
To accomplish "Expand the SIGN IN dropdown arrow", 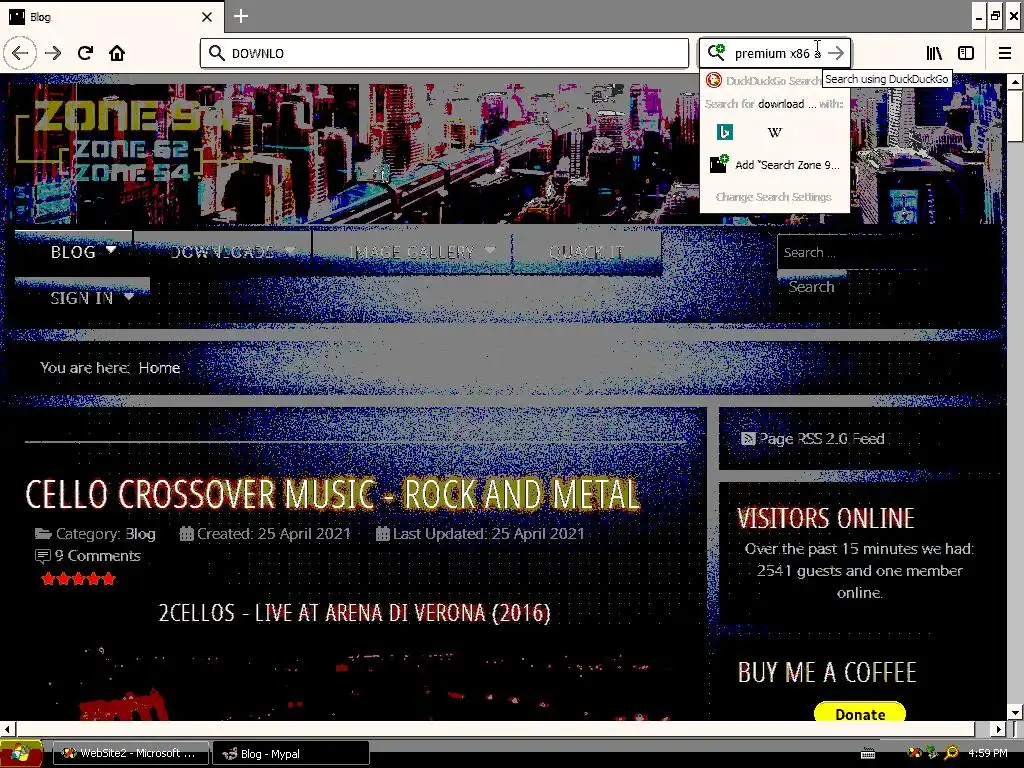I will (129, 297).
